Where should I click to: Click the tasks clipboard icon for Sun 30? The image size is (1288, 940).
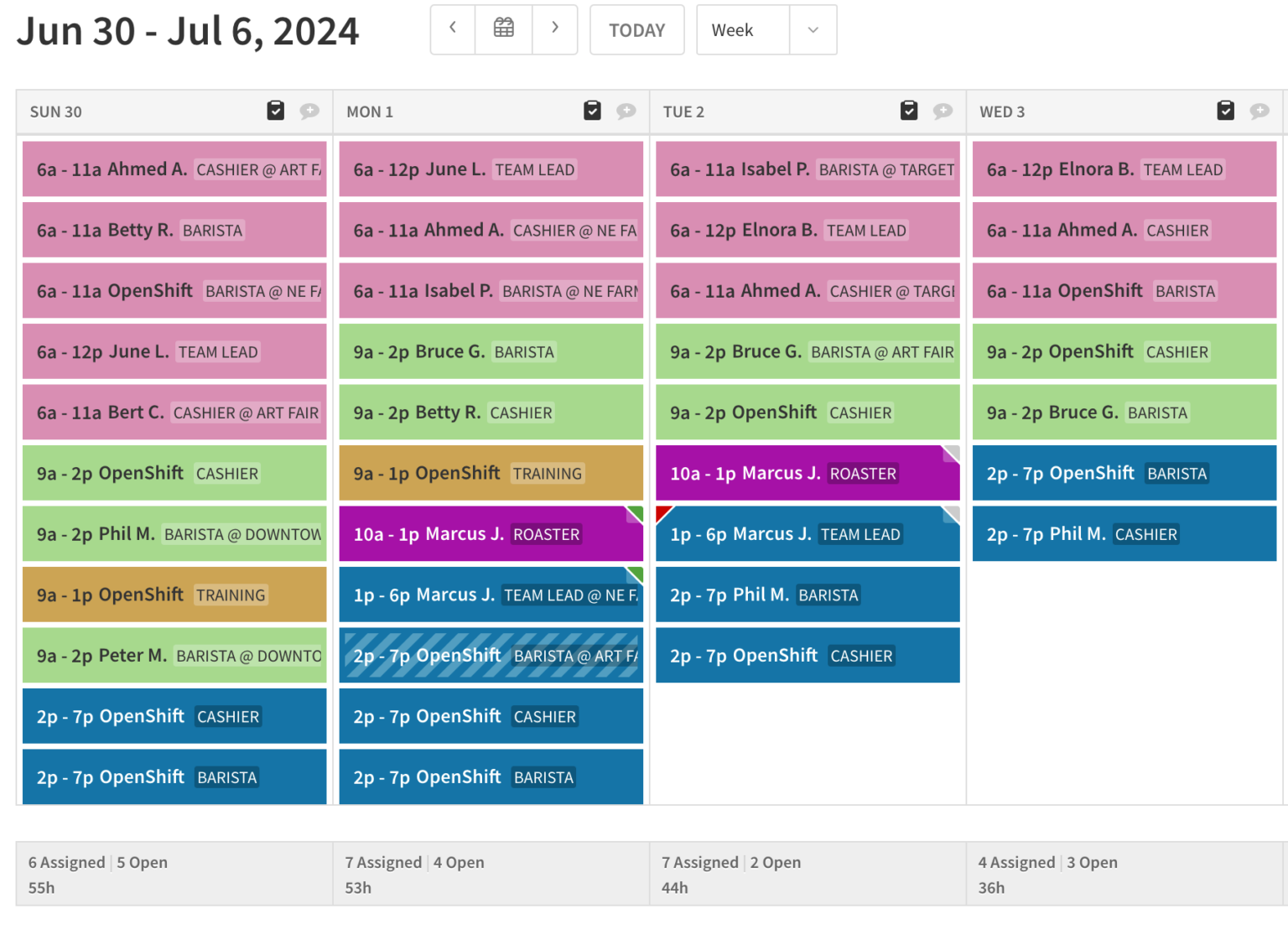(275, 110)
